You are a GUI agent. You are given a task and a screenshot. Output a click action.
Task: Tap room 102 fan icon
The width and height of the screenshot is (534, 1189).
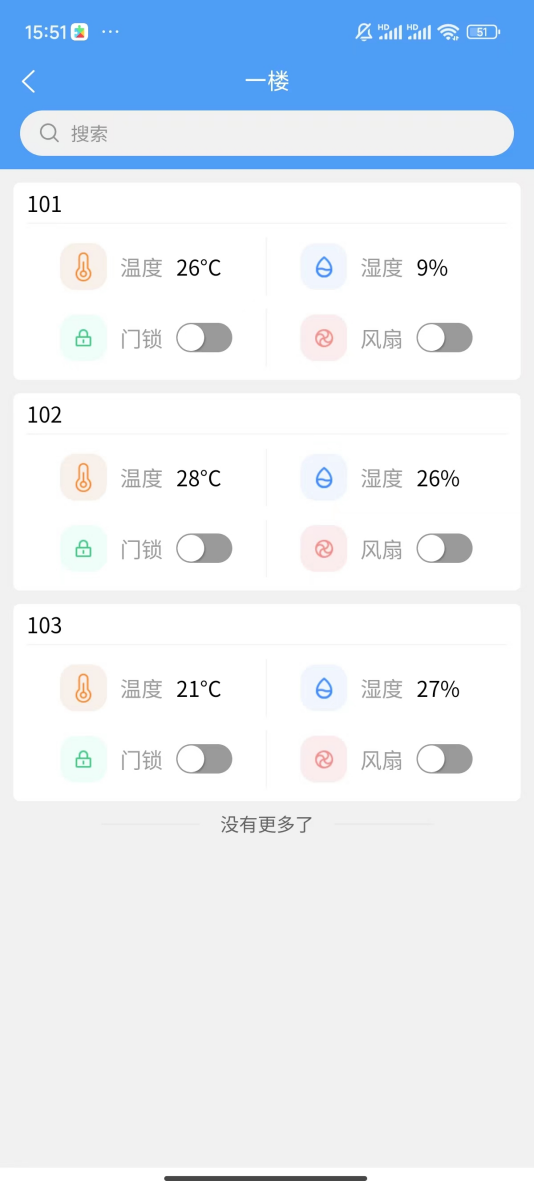[324, 548]
